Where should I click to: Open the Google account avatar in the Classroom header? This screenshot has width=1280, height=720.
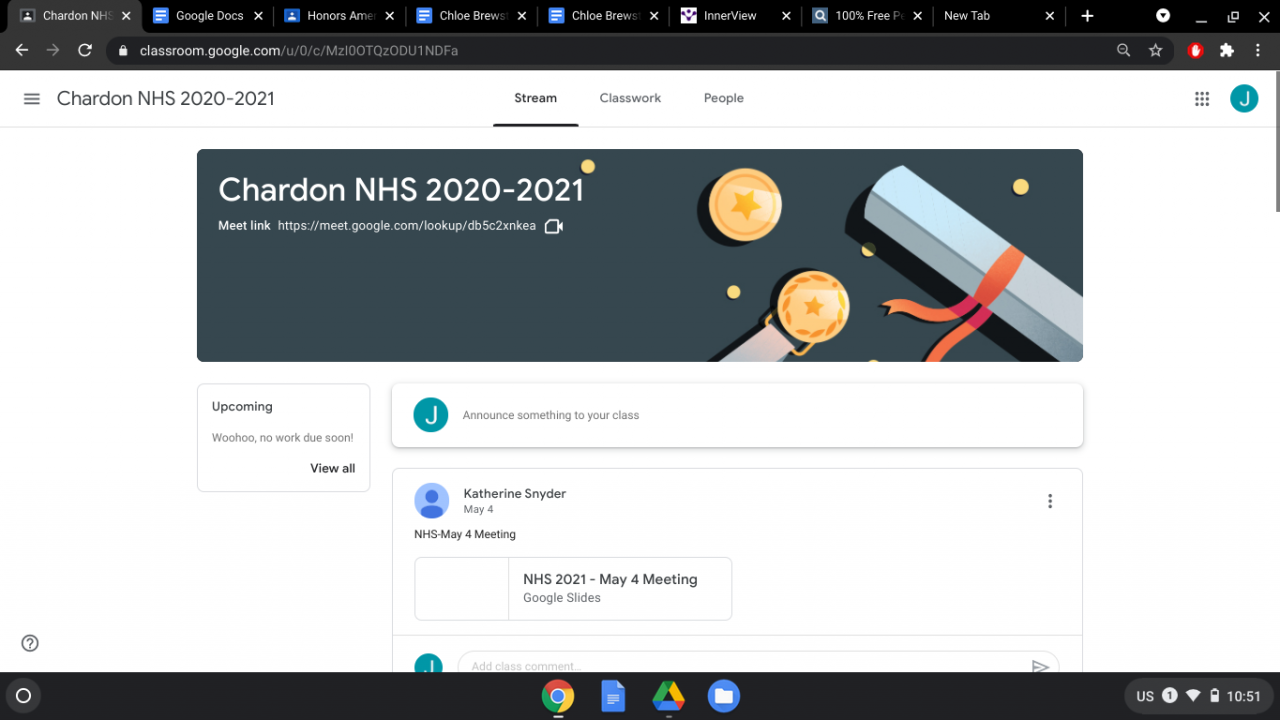[x=1244, y=98]
